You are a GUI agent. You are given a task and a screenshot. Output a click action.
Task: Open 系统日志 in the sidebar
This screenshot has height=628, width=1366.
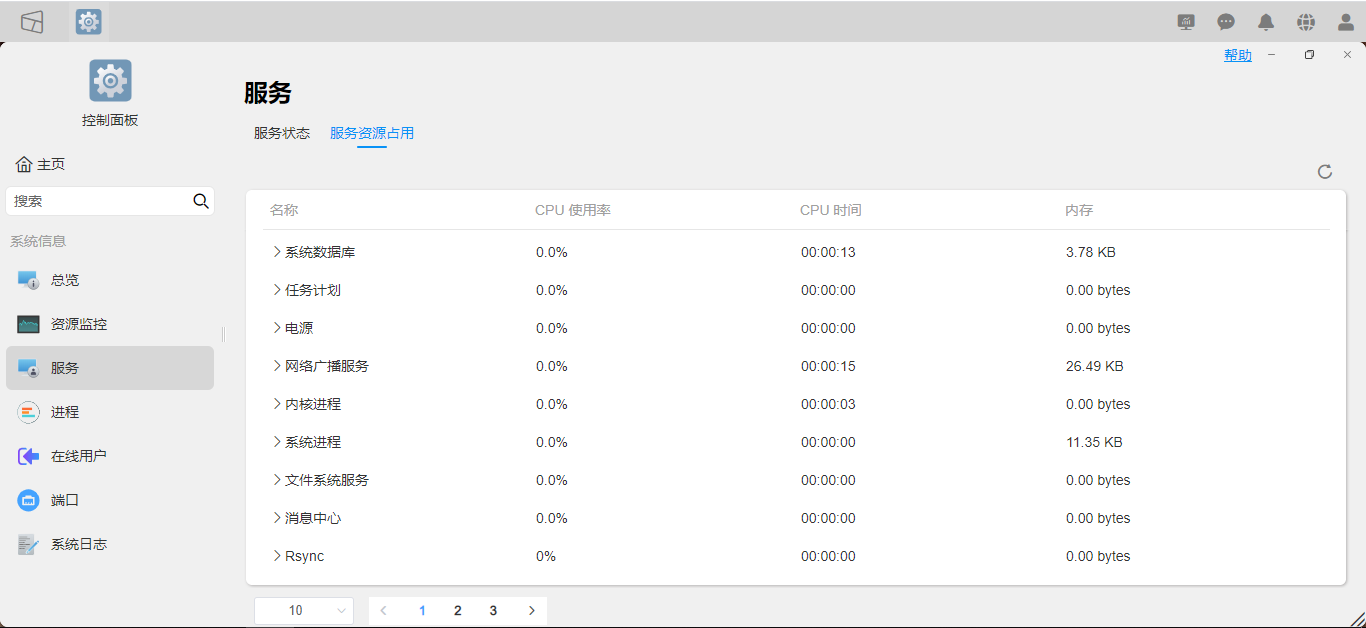(x=110, y=544)
